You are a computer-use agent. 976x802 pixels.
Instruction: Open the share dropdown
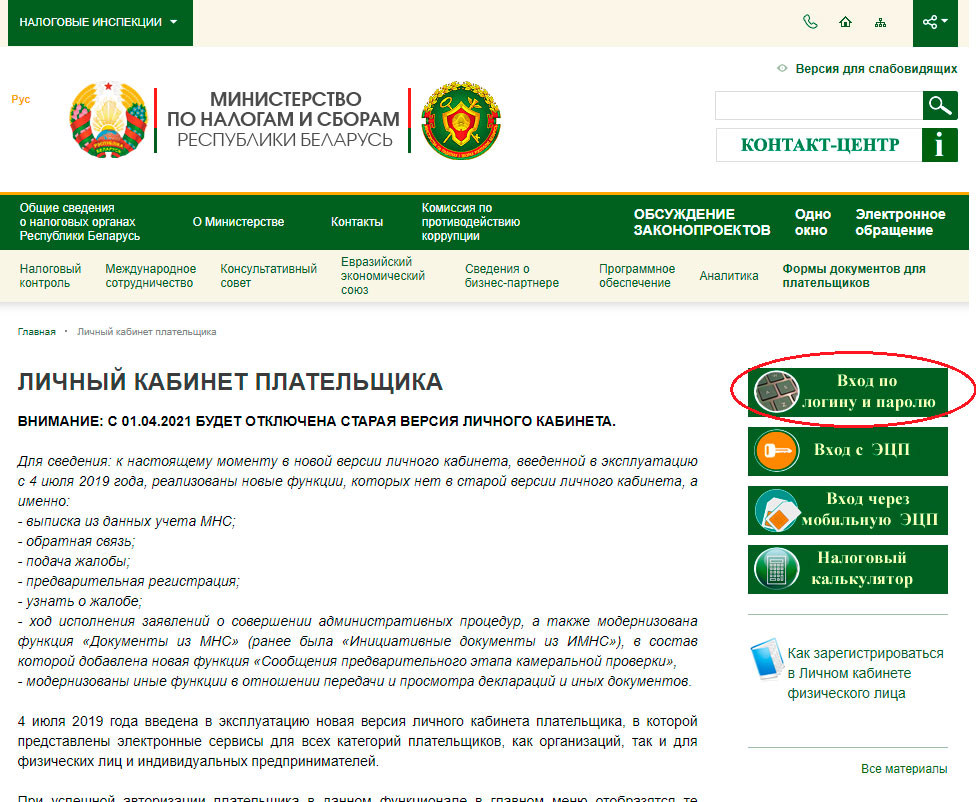935,22
